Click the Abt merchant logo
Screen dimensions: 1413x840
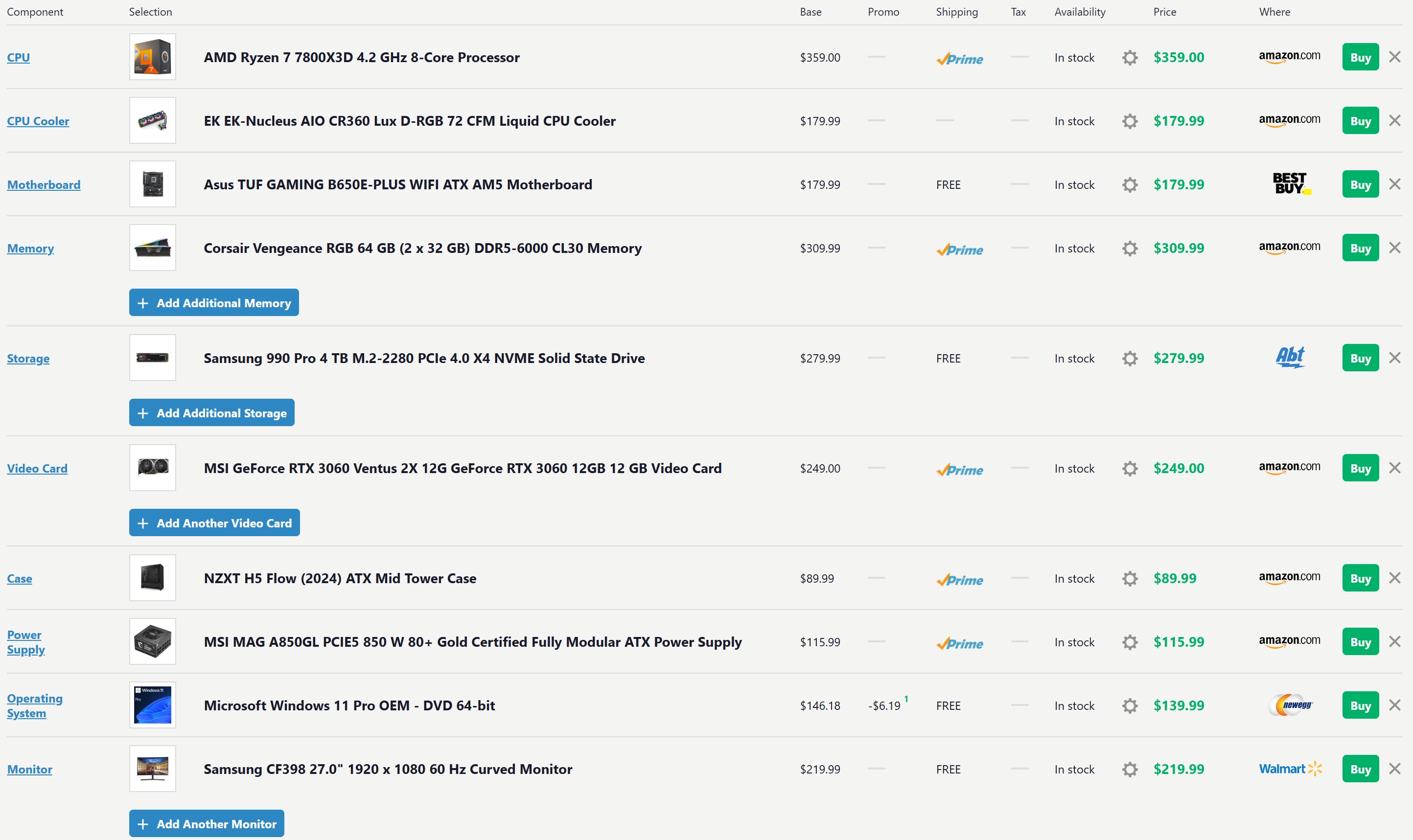click(1290, 357)
